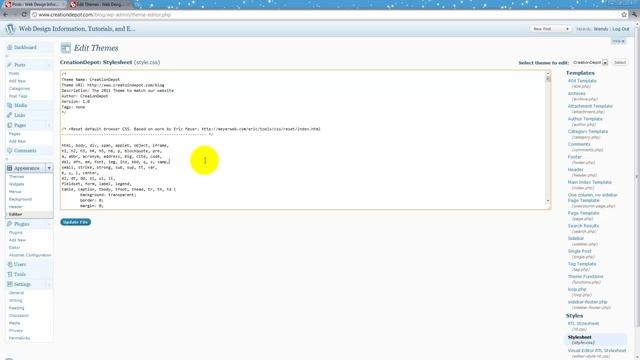The width and height of the screenshot is (640, 360).
Task: Click the Appearance icon in sidebar
Action: [x=9, y=168]
